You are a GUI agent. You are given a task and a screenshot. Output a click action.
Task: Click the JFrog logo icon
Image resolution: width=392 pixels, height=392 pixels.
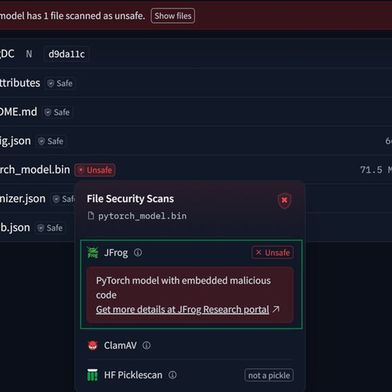[93, 253]
